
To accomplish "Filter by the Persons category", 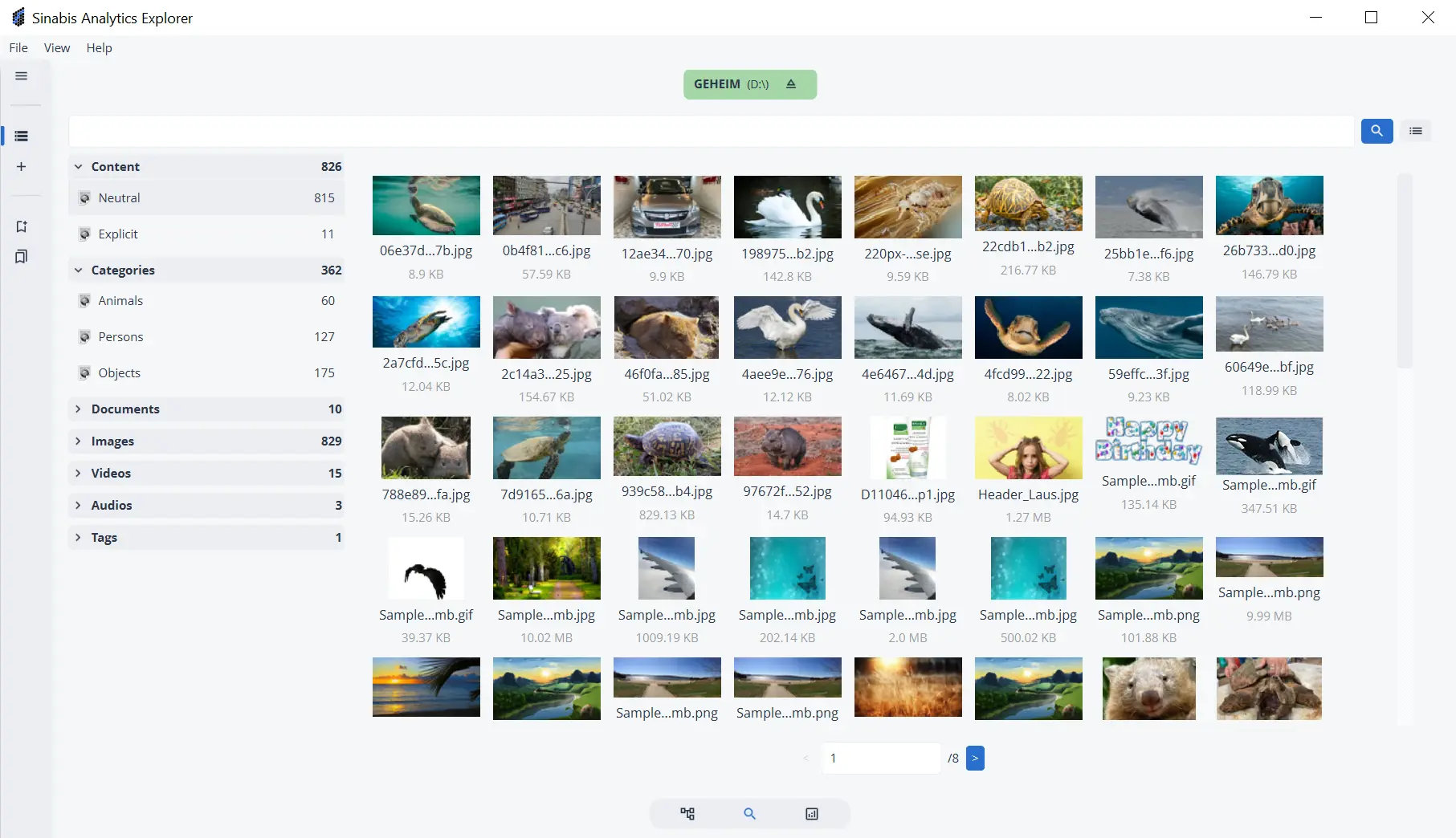I will point(120,336).
